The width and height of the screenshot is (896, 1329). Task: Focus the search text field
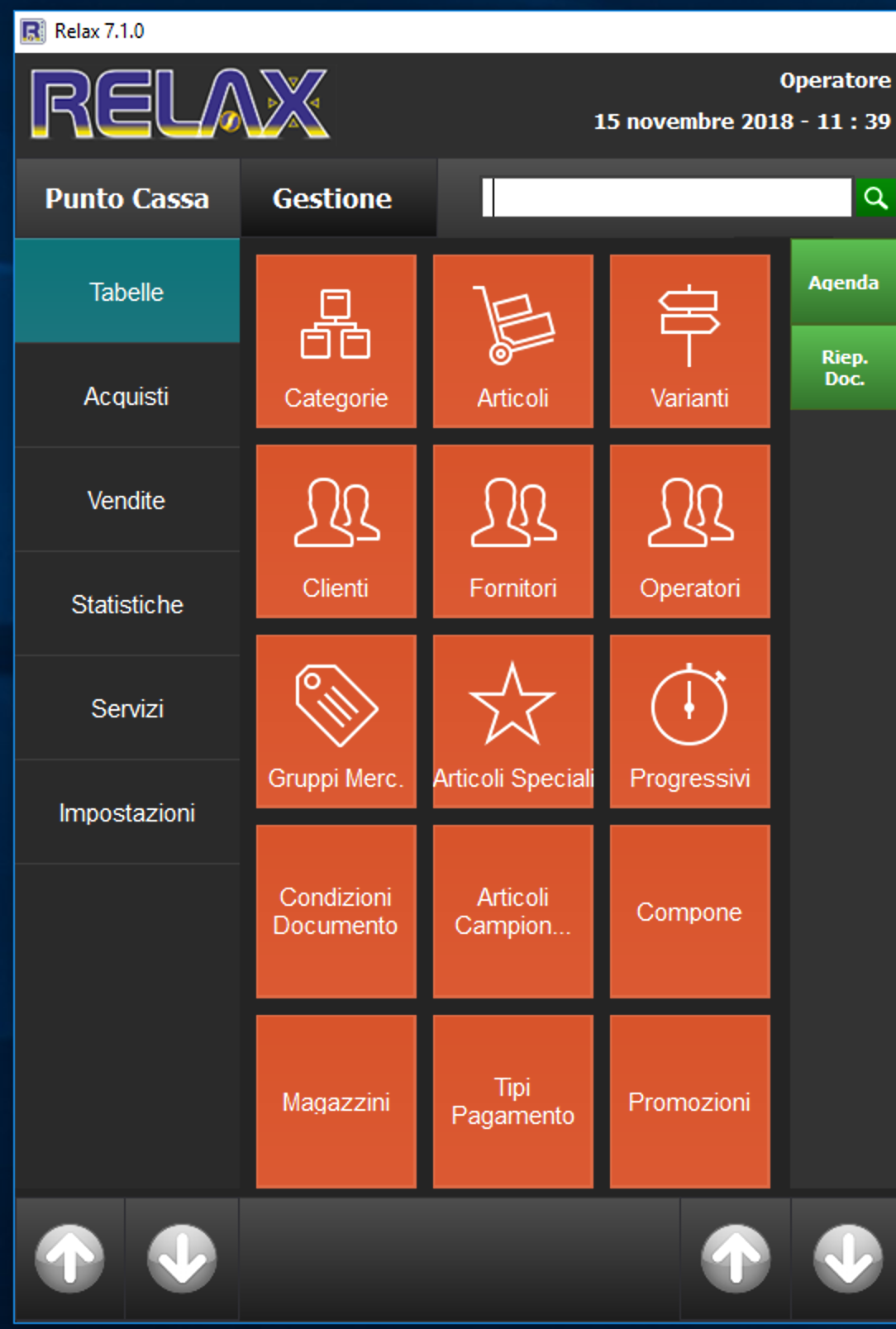point(667,198)
